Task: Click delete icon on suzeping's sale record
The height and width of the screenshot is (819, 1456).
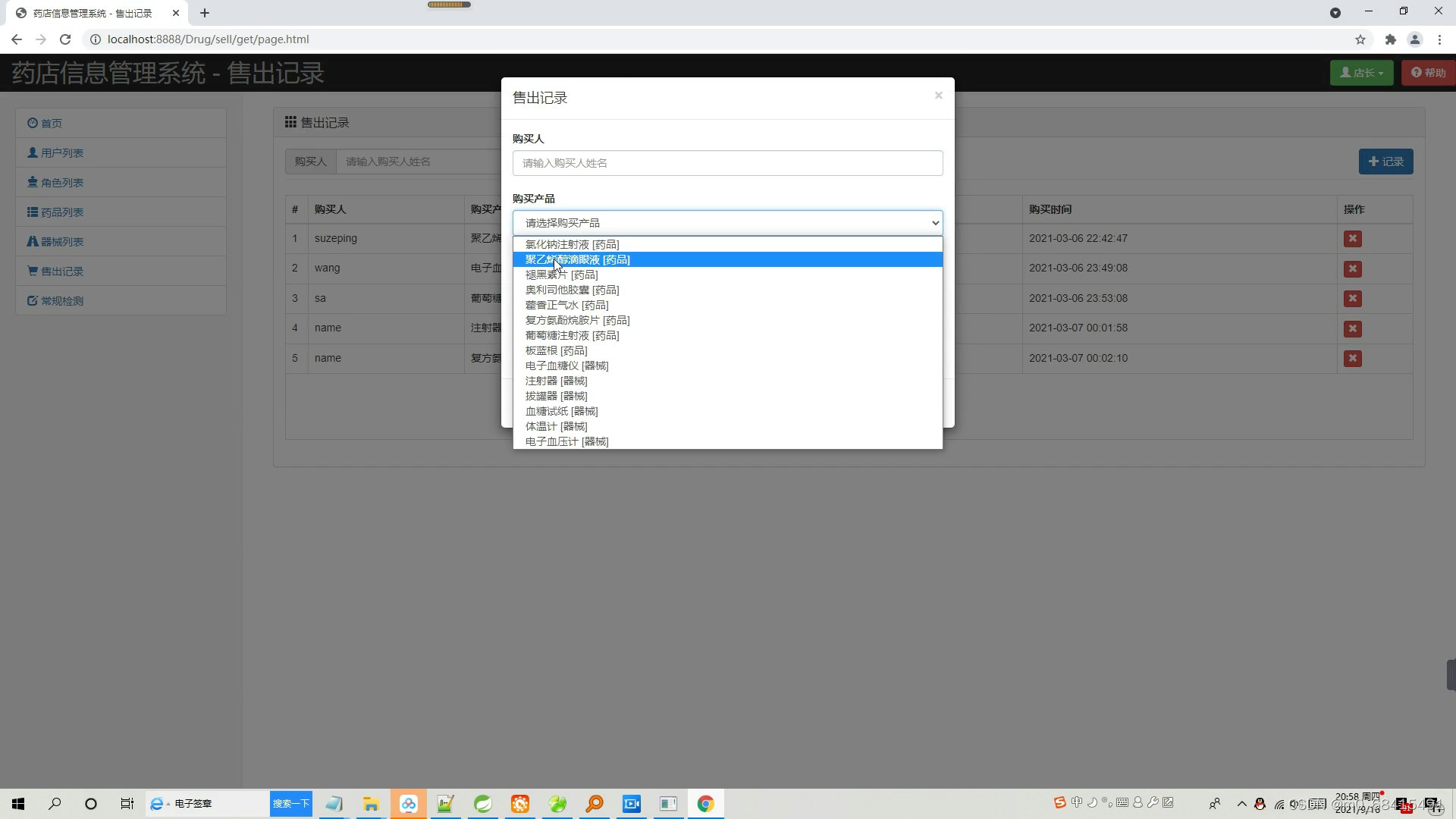Action: point(1353,238)
